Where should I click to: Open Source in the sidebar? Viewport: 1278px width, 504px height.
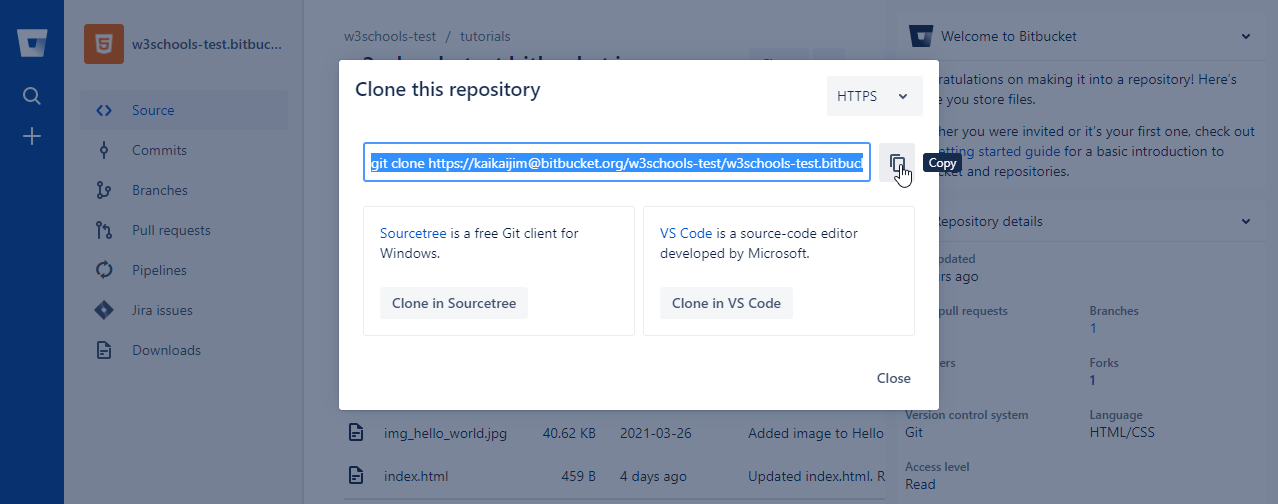153,110
